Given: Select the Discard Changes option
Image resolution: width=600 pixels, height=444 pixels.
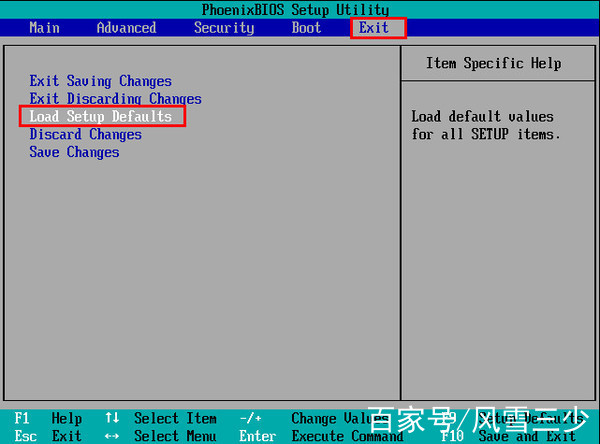Looking at the screenshot, I should click(86, 134).
